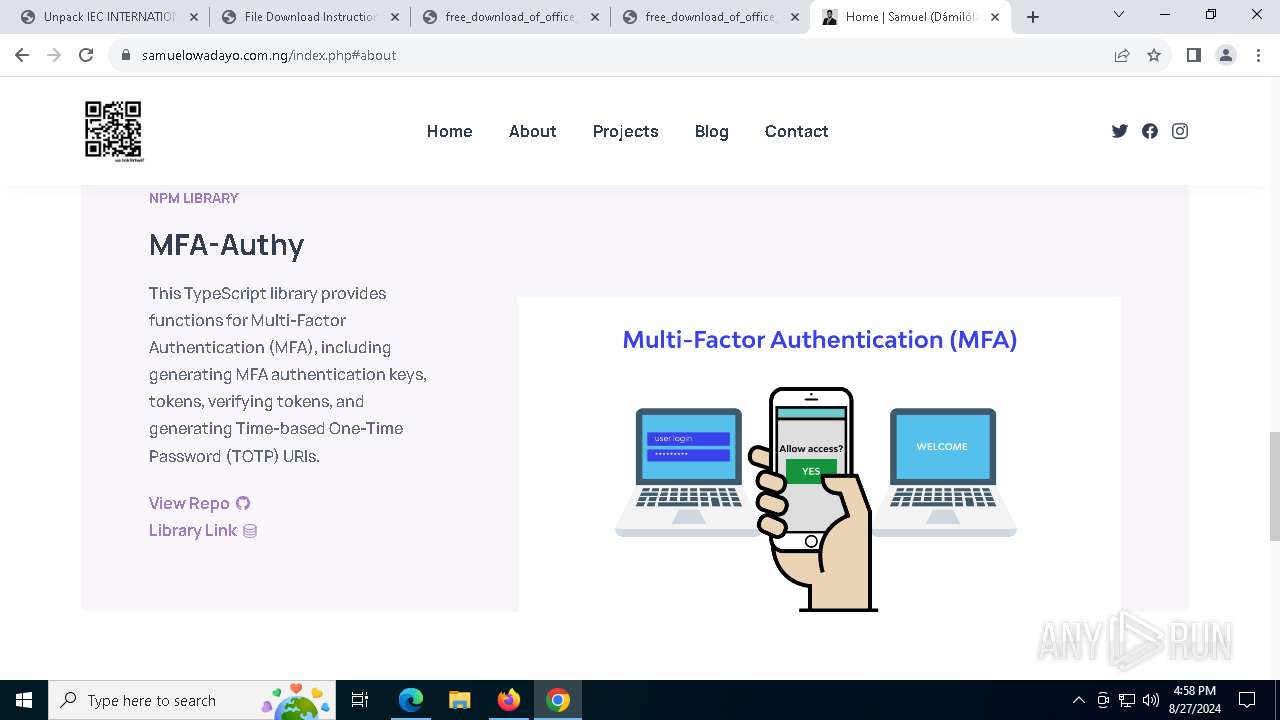Screen dimensions: 1280x720
Task: Navigate to About in the site menu
Action: [532, 131]
